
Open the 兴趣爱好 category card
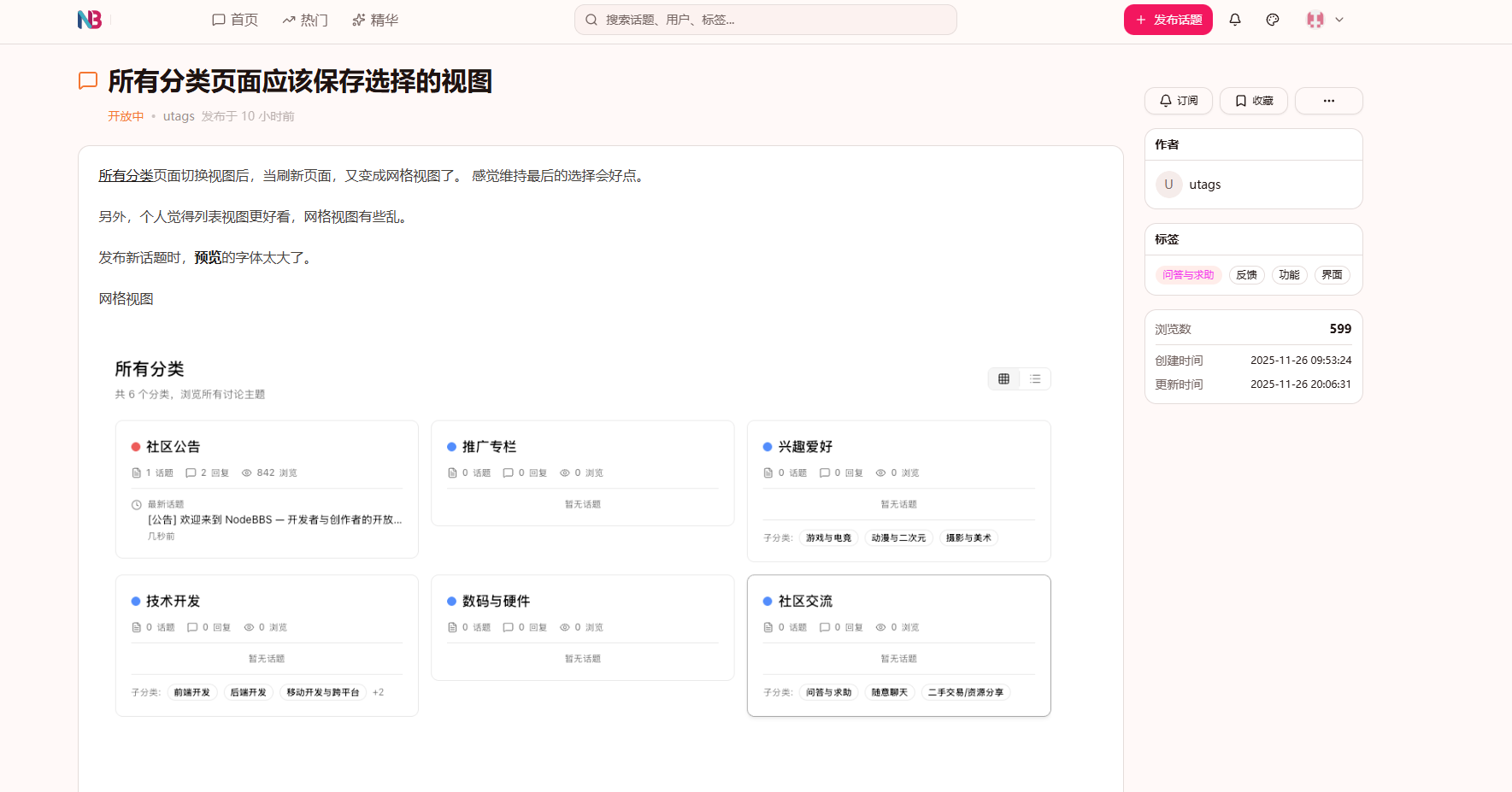pyautogui.click(x=899, y=491)
